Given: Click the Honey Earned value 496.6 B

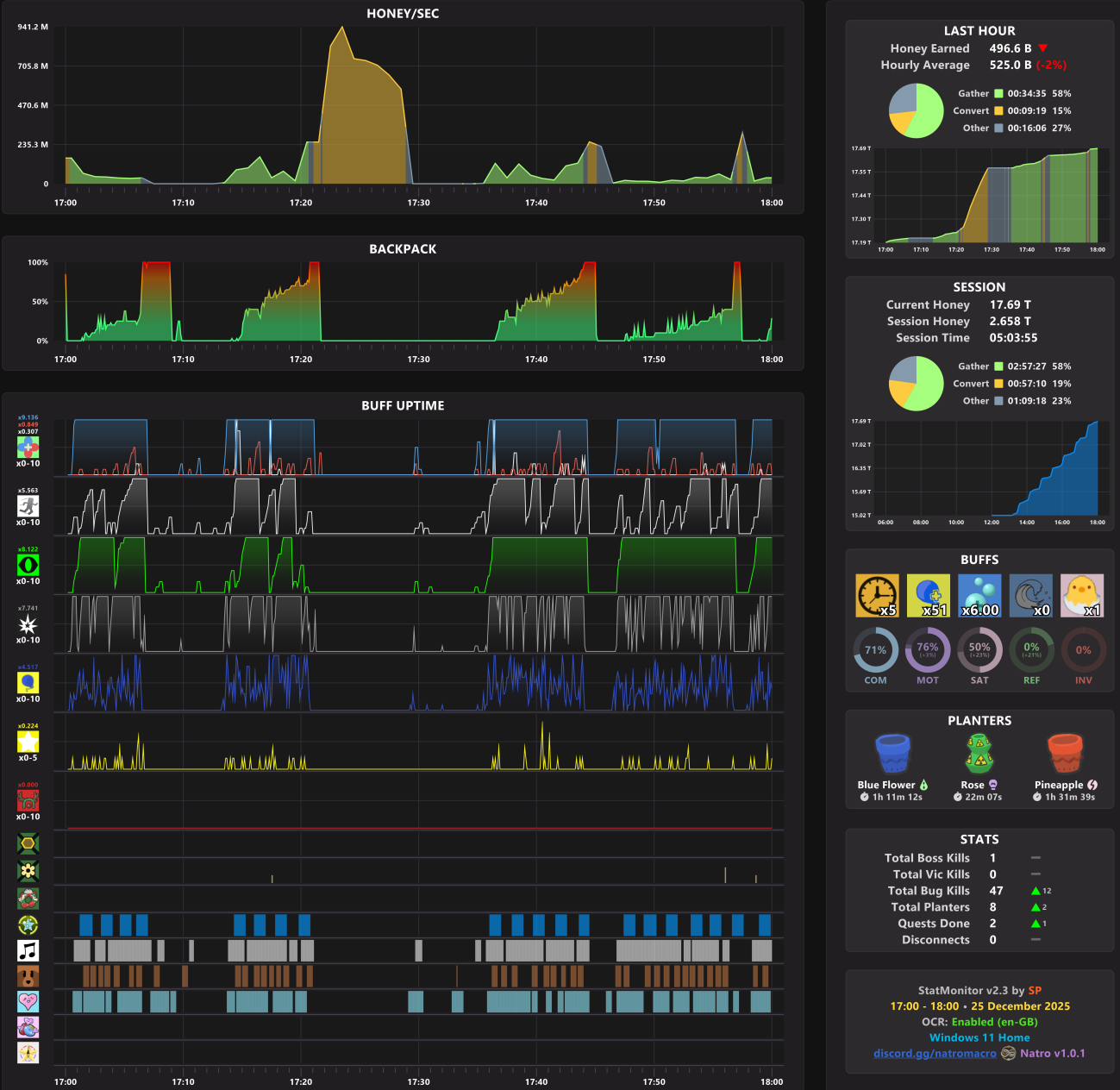Looking at the screenshot, I should click(x=1011, y=48).
